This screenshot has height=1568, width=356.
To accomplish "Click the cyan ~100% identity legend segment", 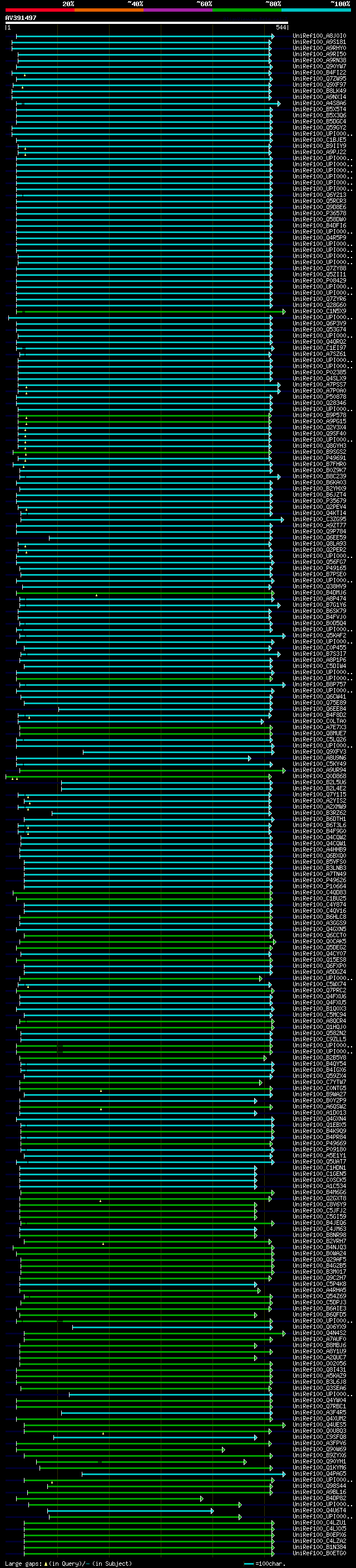I will point(316,10).
